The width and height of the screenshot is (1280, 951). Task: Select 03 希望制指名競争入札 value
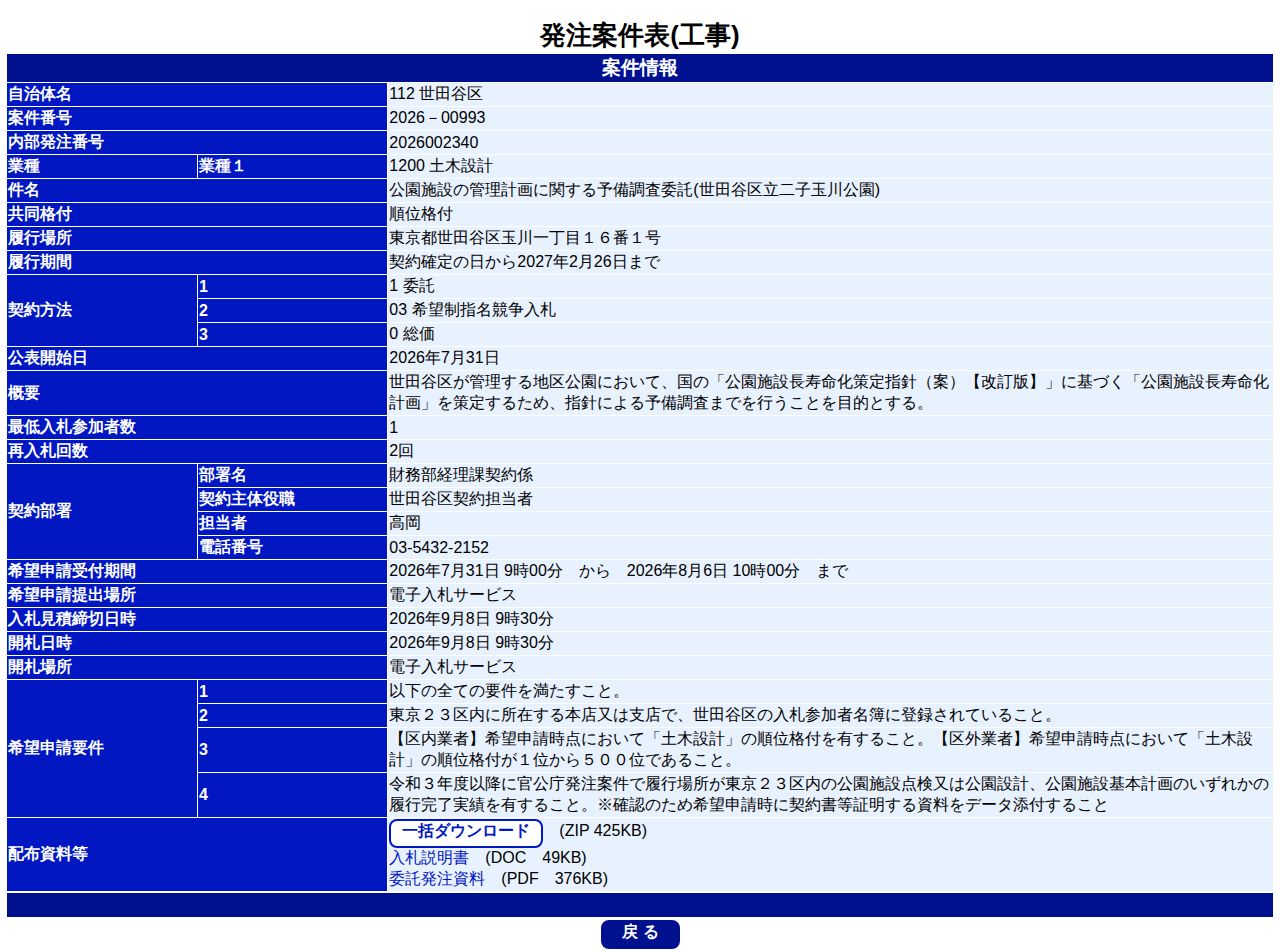tap(472, 310)
